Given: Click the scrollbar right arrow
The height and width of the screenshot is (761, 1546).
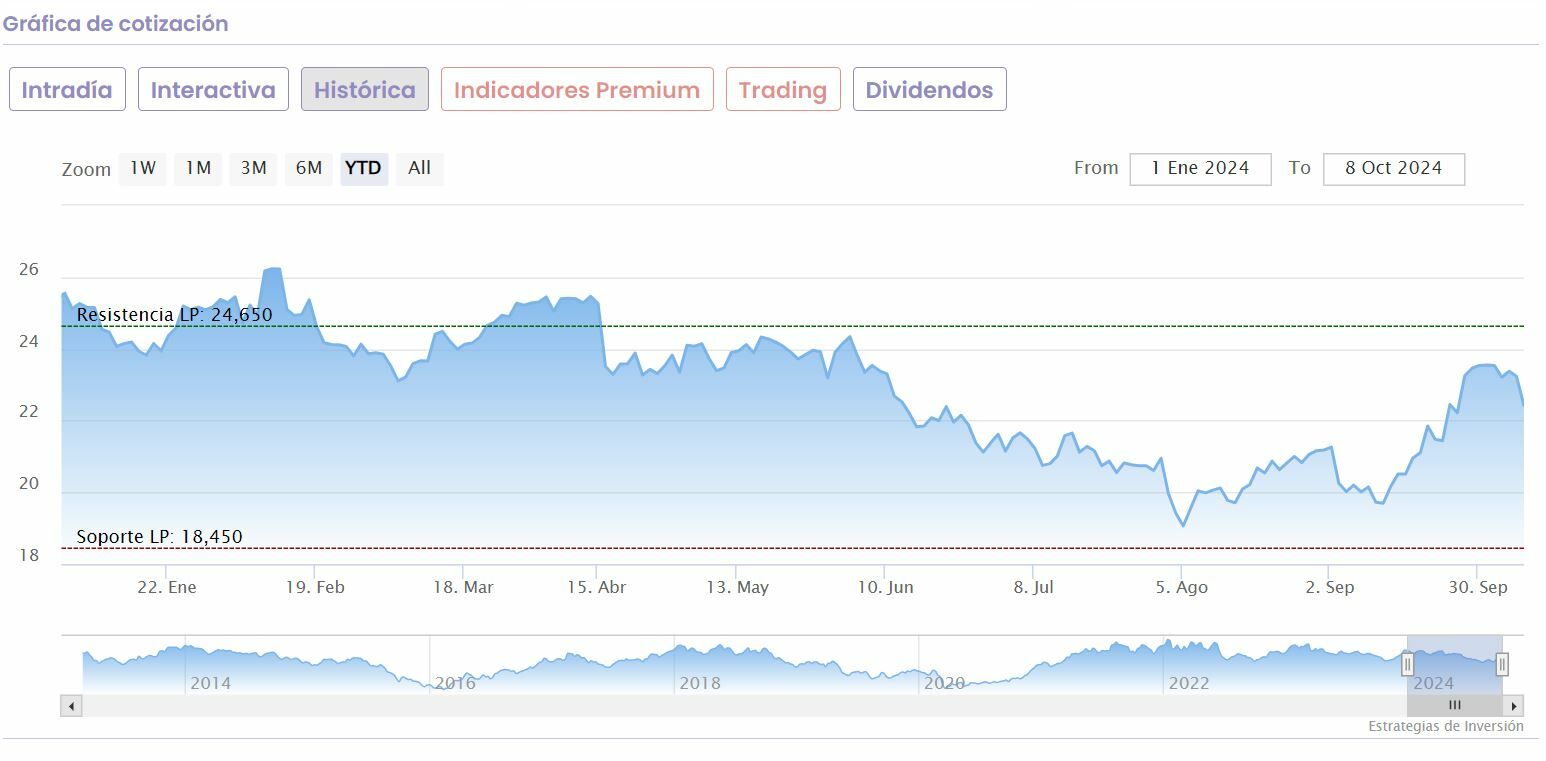Looking at the screenshot, I should [x=1514, y=706].
